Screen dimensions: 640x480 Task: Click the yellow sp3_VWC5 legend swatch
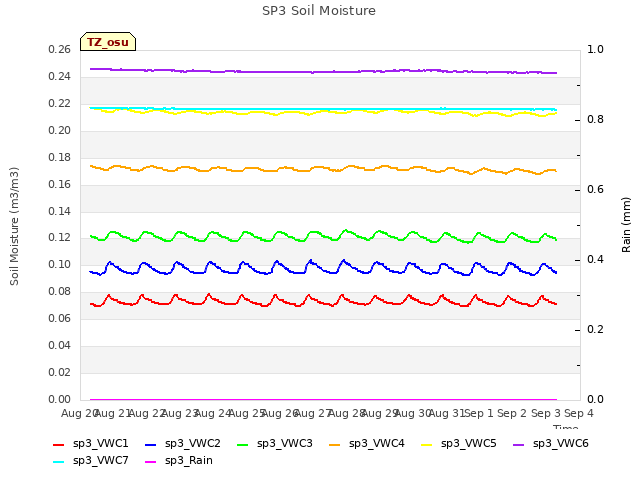coord(427,445)
